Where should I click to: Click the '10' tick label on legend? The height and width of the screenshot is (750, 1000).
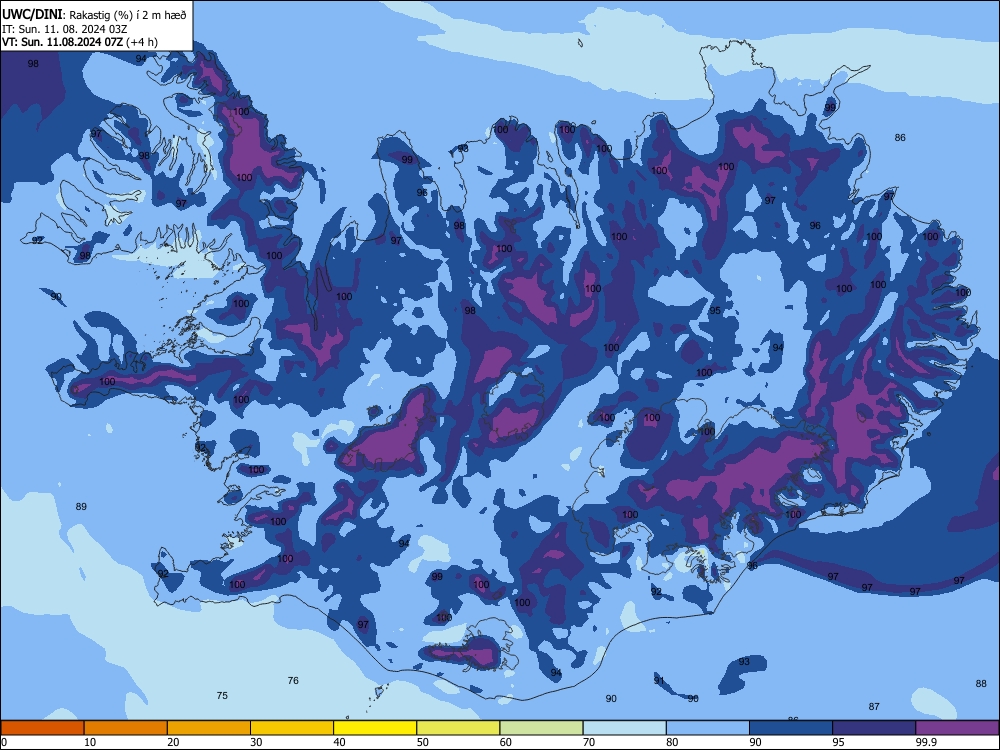tap(90, 742)
